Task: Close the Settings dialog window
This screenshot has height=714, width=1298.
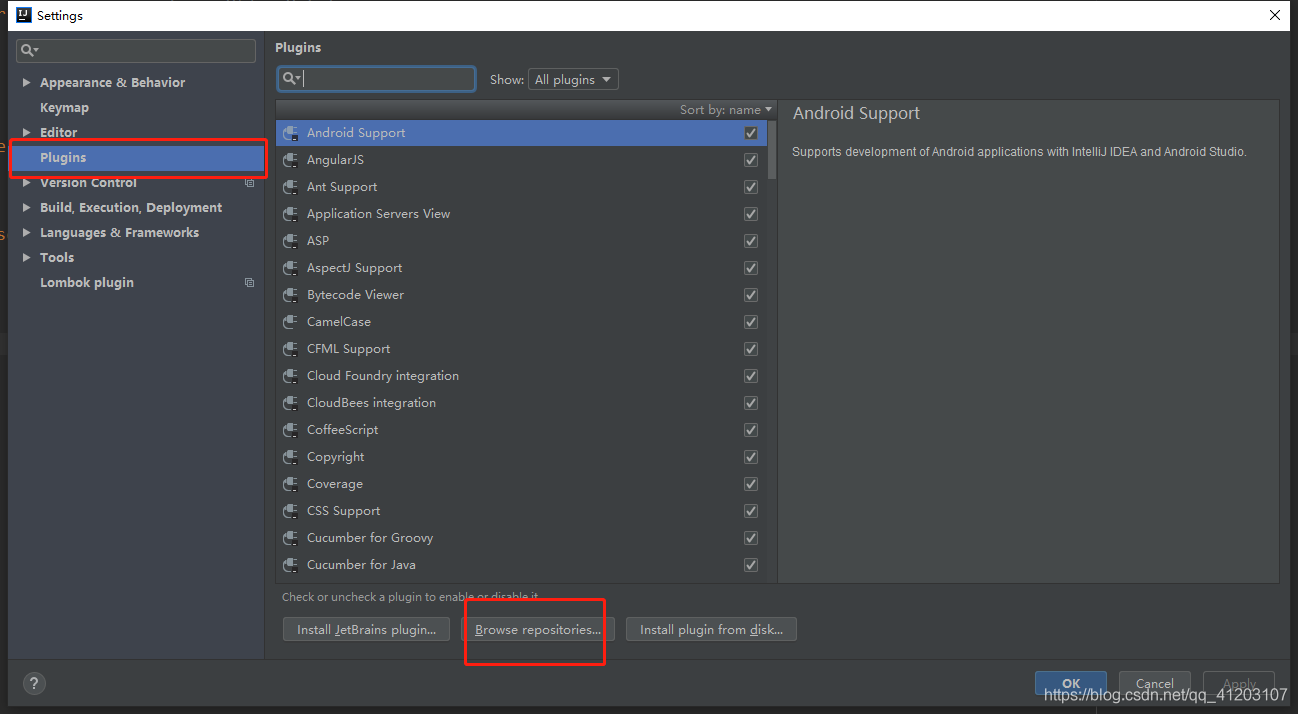Action: click(1275, 15)
